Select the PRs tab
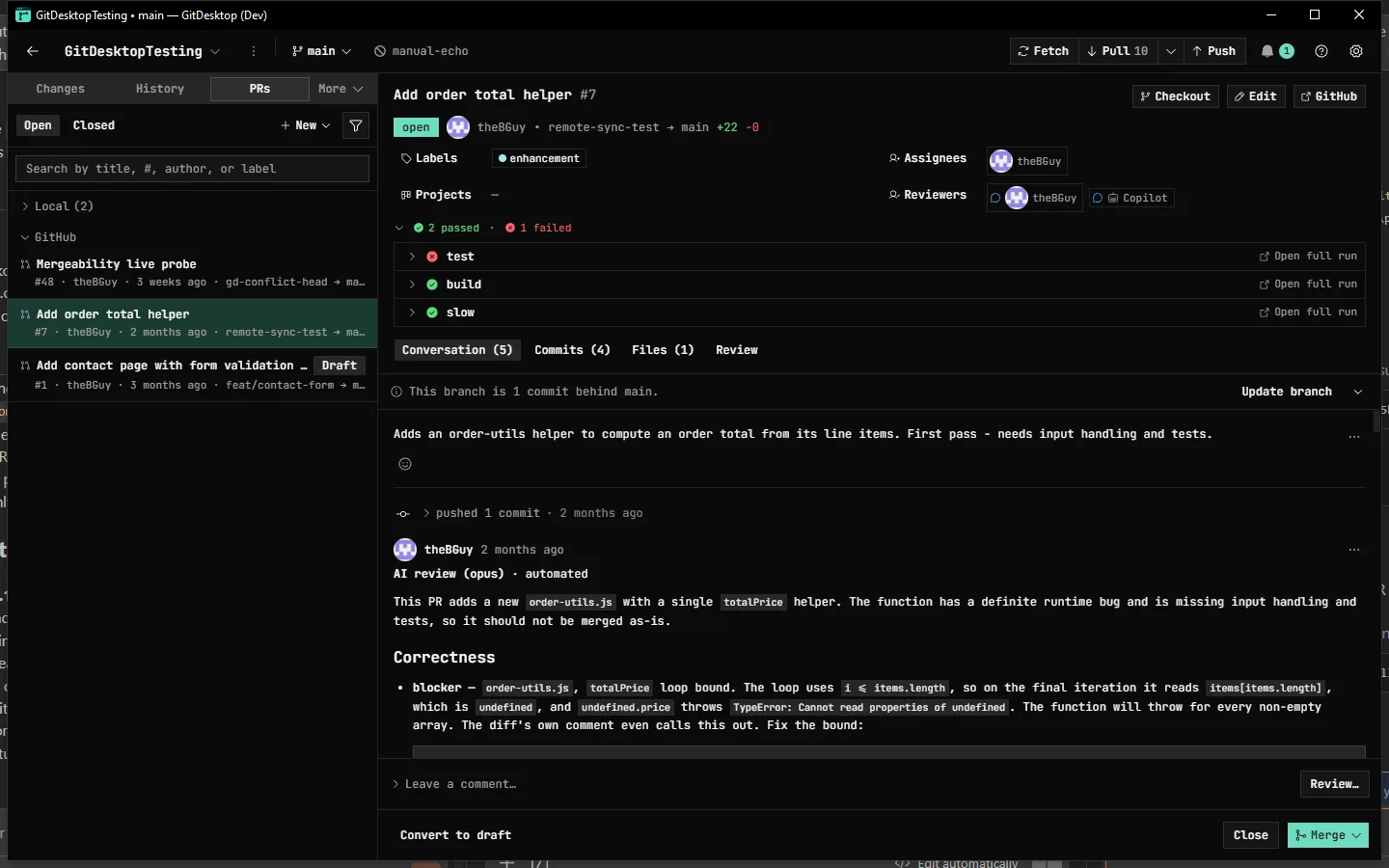 point(259,89)
